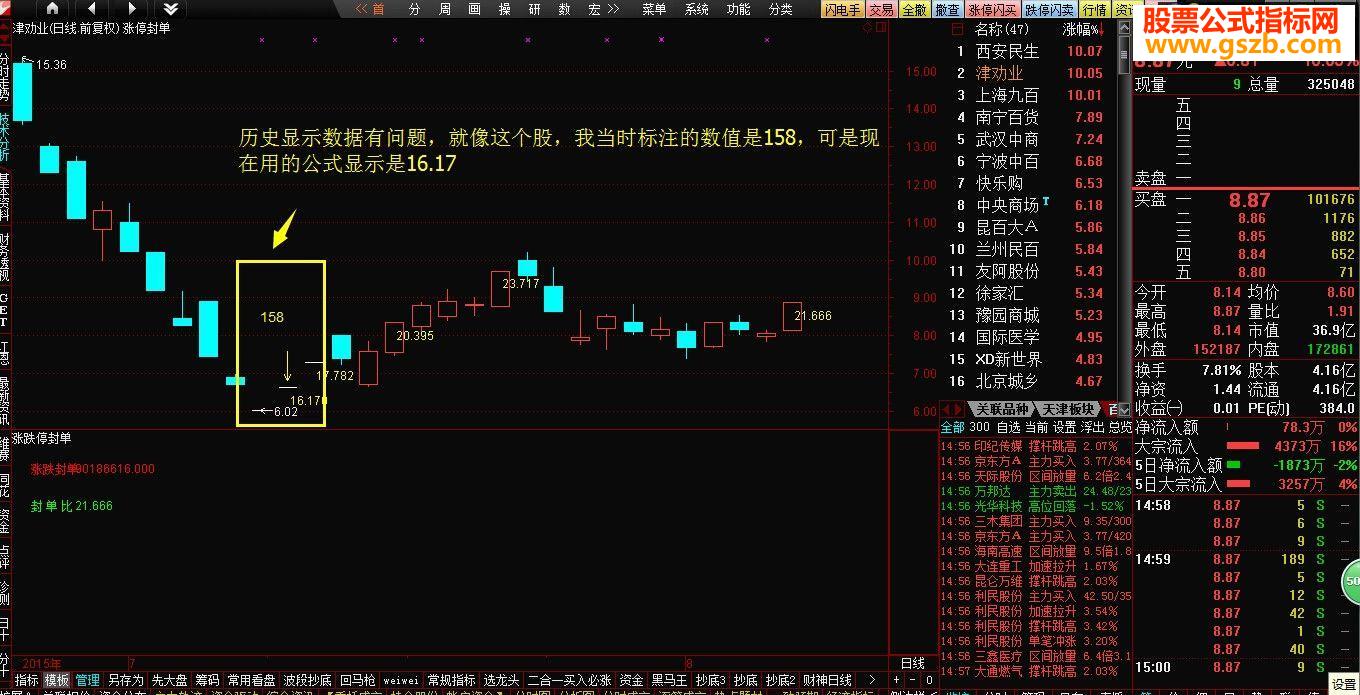Select the 筹码 template tab
Viewport: 1360px width, 695px height.
[x=207, y=680]
